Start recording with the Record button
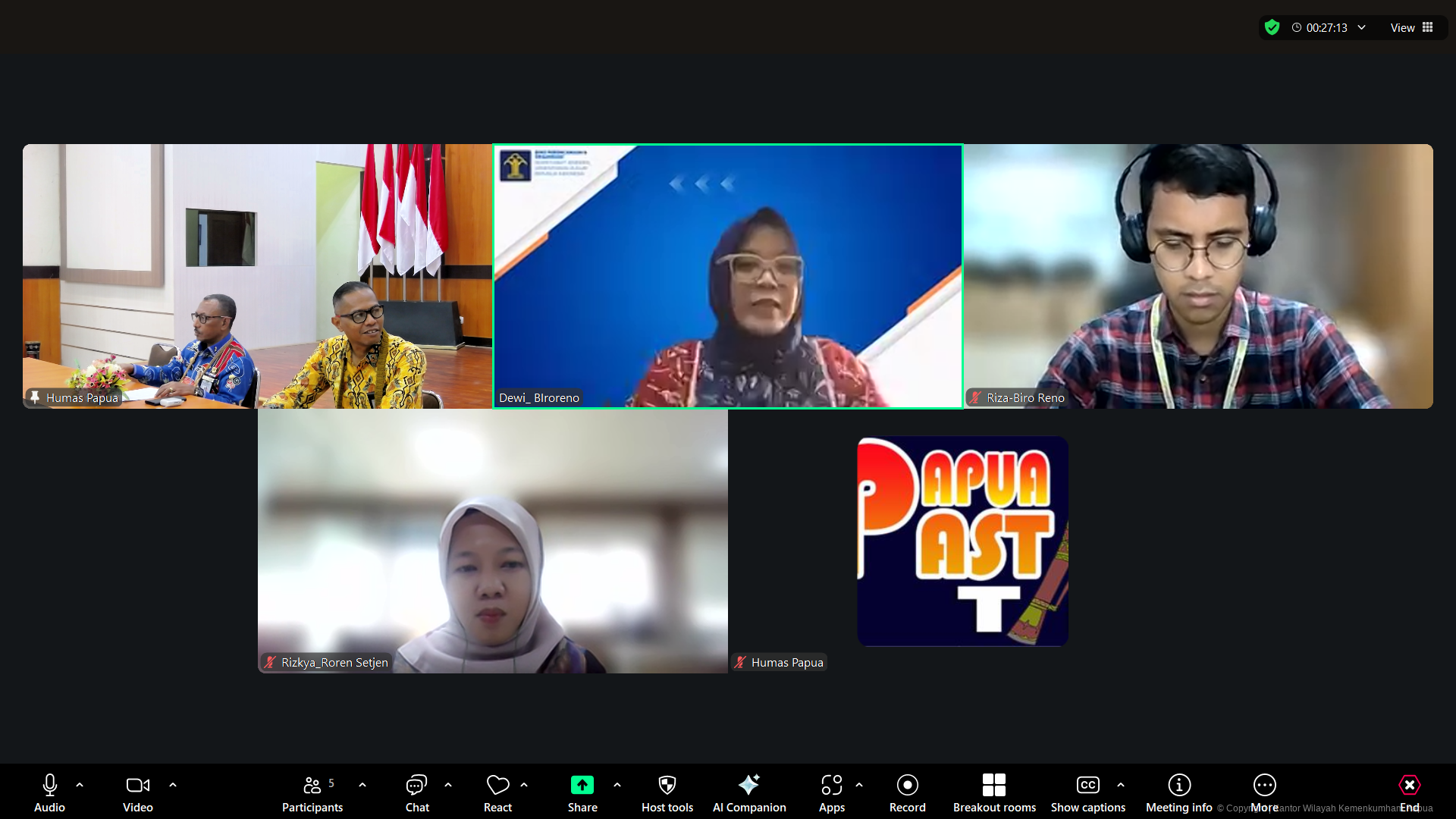 [907, 786]
